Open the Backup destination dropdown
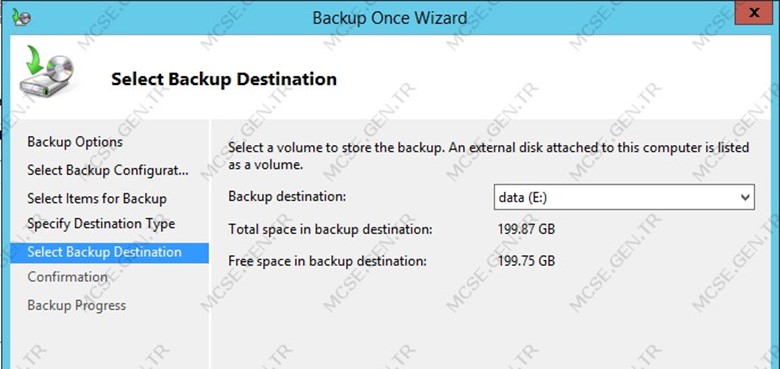 pos(624,197)
